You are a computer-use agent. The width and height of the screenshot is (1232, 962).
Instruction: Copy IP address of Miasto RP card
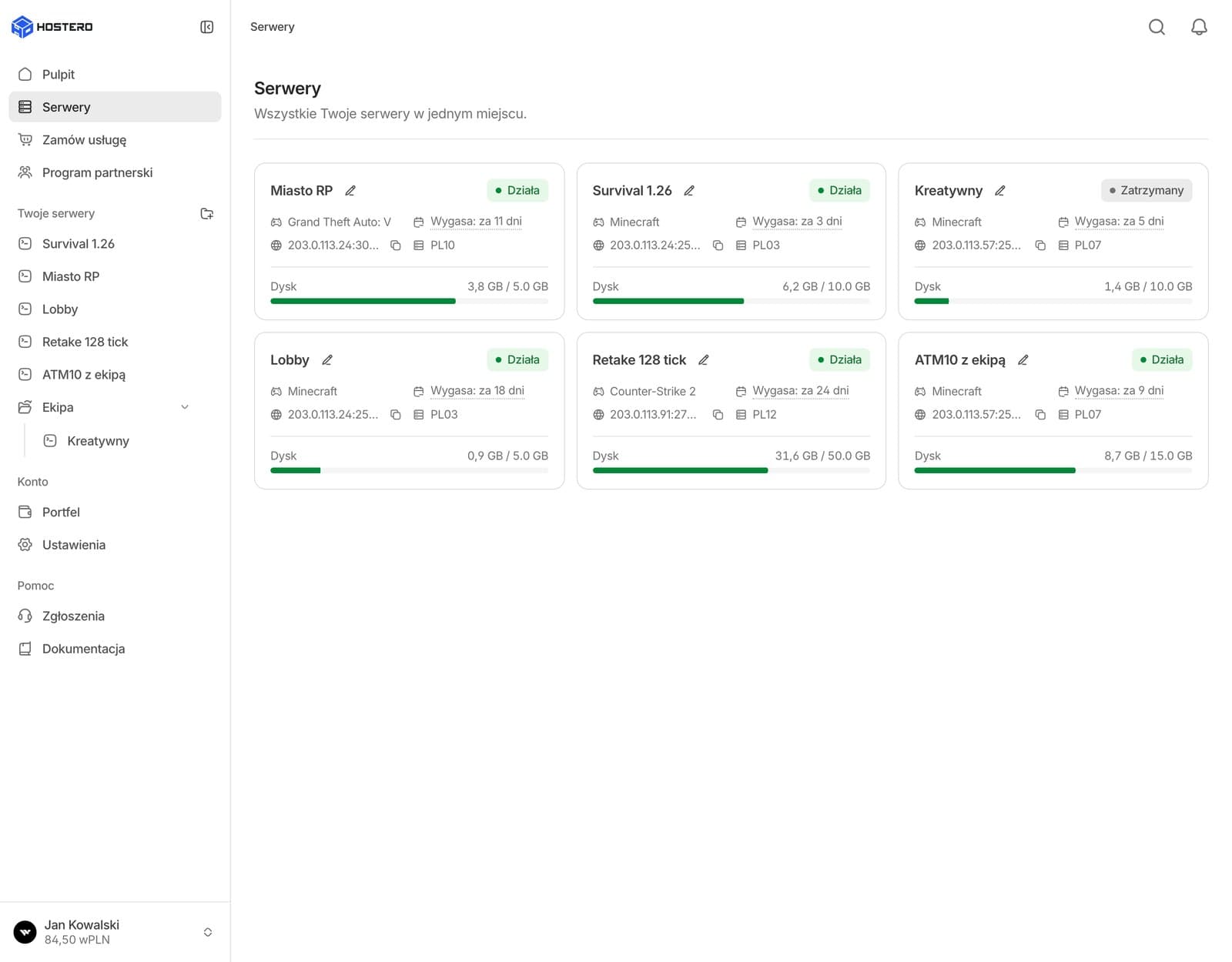(x=396, y=246)
